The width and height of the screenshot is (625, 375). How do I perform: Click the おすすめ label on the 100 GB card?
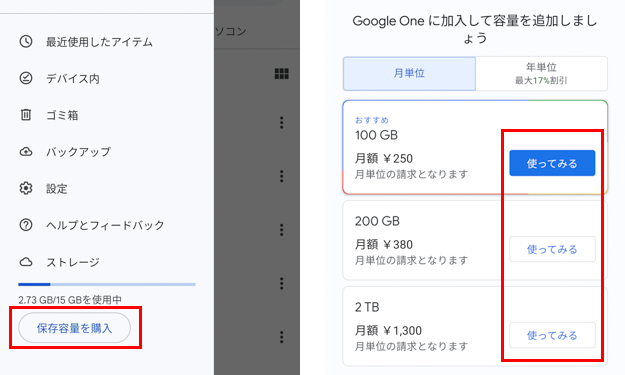[x=372, y=120]
